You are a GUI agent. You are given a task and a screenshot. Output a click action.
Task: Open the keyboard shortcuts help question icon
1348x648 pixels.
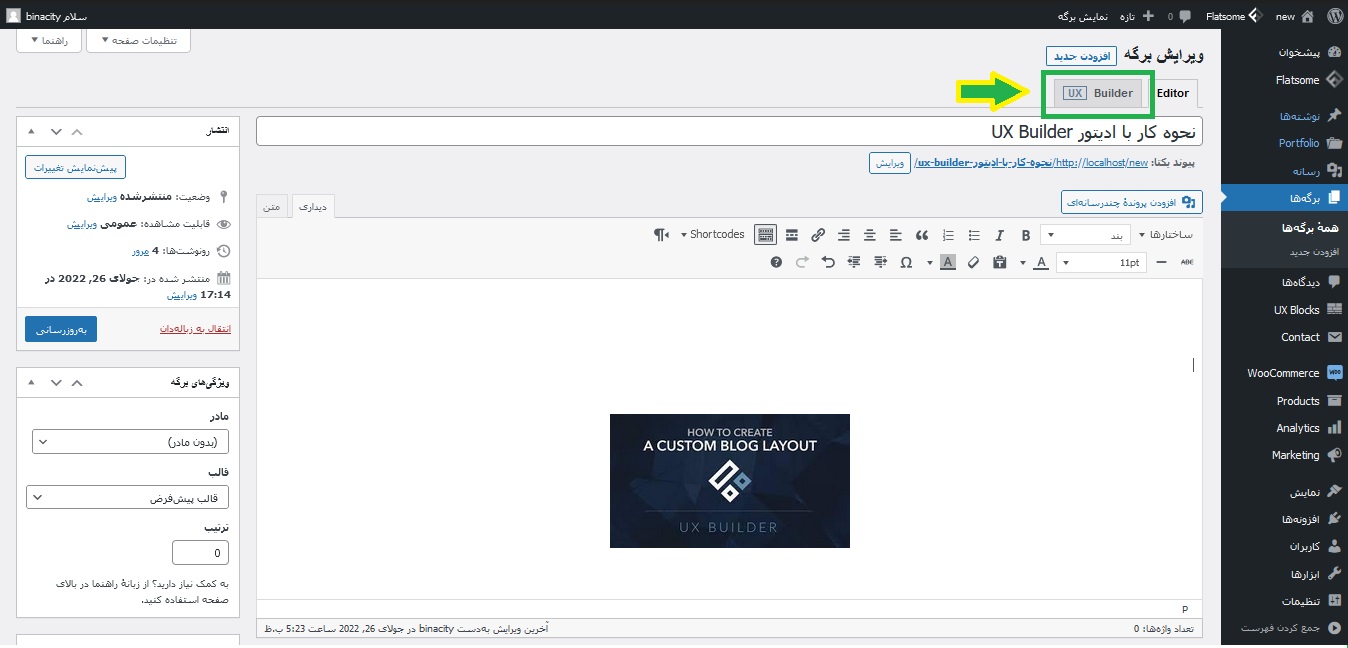(x=776, y=262)
